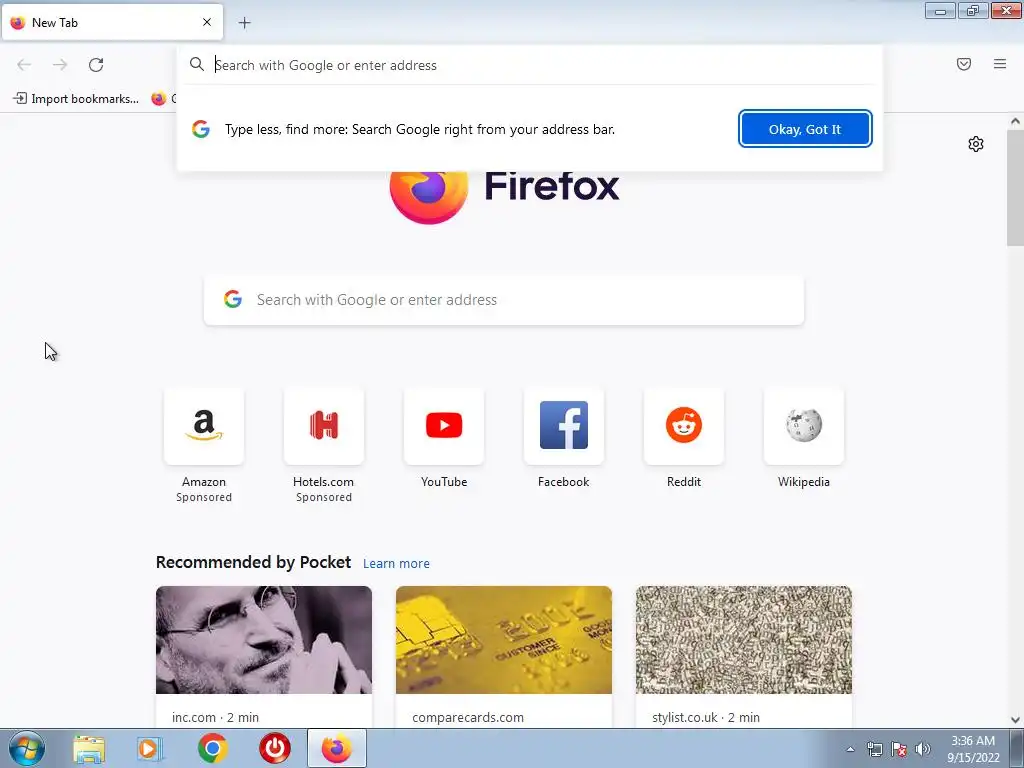
Task: Click the page's center Google search box
Action: coord(504,300)
